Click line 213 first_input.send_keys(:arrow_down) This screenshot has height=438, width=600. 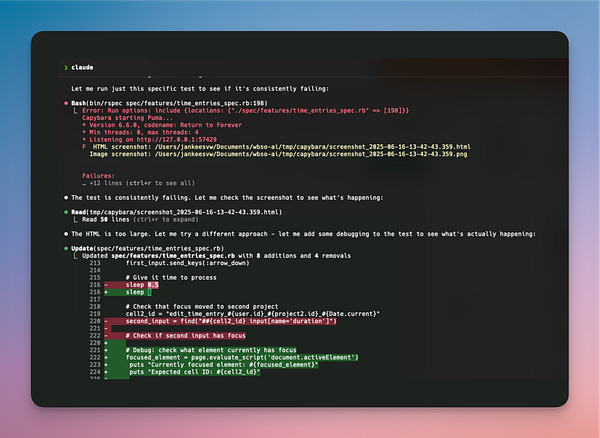tap(188, 263)
